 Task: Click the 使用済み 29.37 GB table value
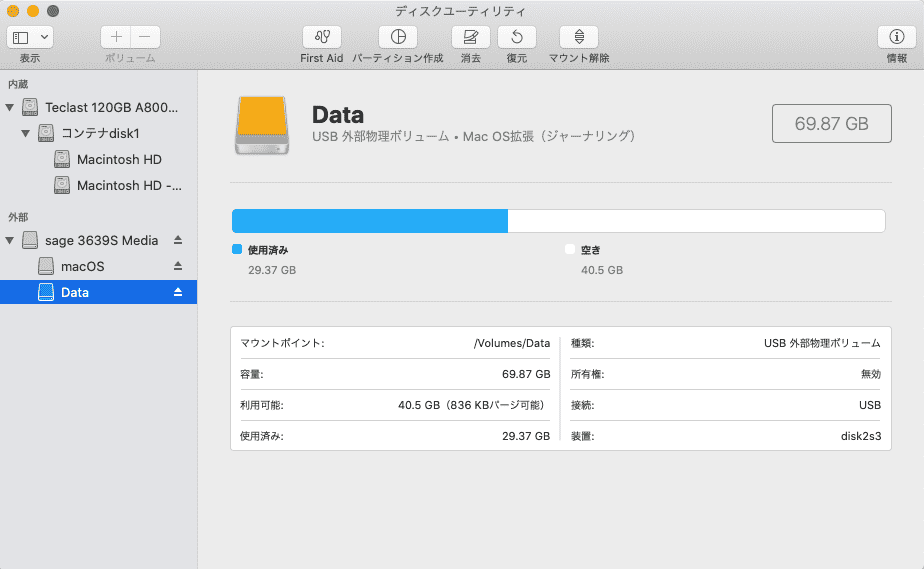click(526, 436)
